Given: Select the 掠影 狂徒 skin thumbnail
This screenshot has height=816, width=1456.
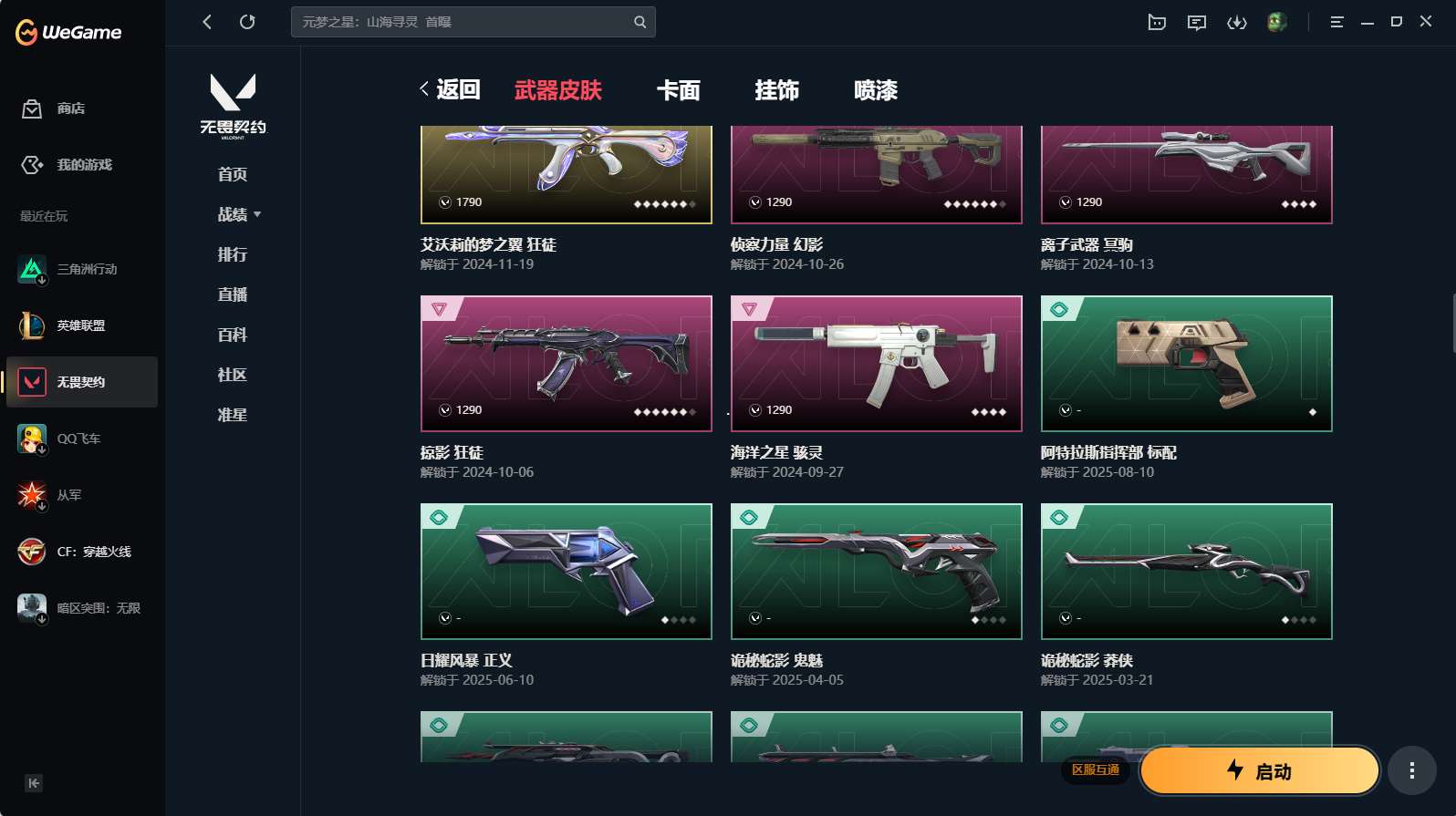Looking at the screenshot, I should click(x=567, y=364).
